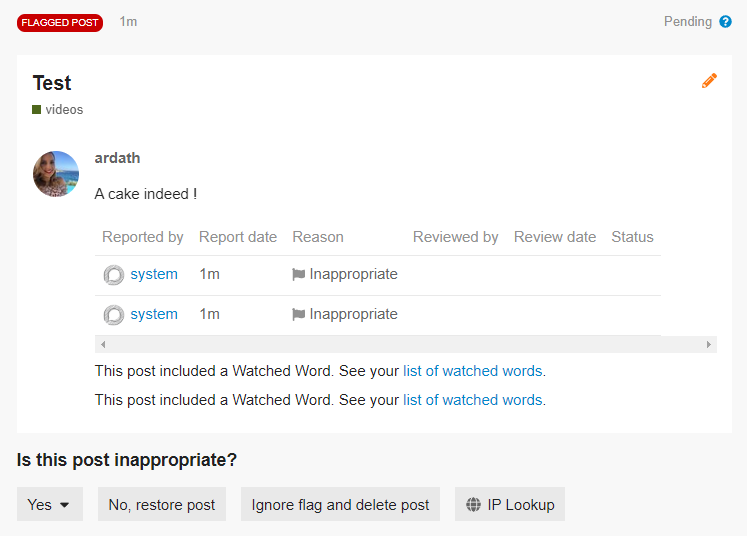Viewport: 747px width, 537px height.
Task: Click the FLAGGED POST badge
Action: pos(60,22)
